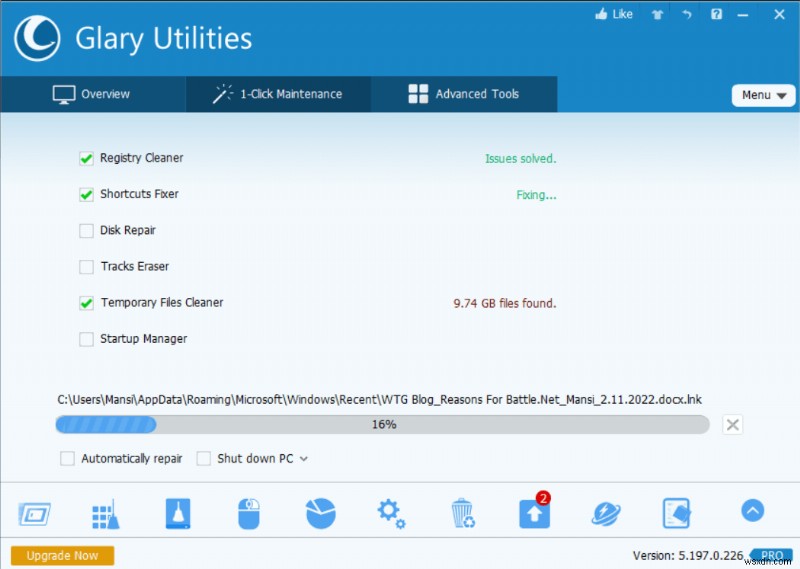800x569 pixels.
Task: Enable the Tracks Eraser checkbox
Action: [86, 267]
